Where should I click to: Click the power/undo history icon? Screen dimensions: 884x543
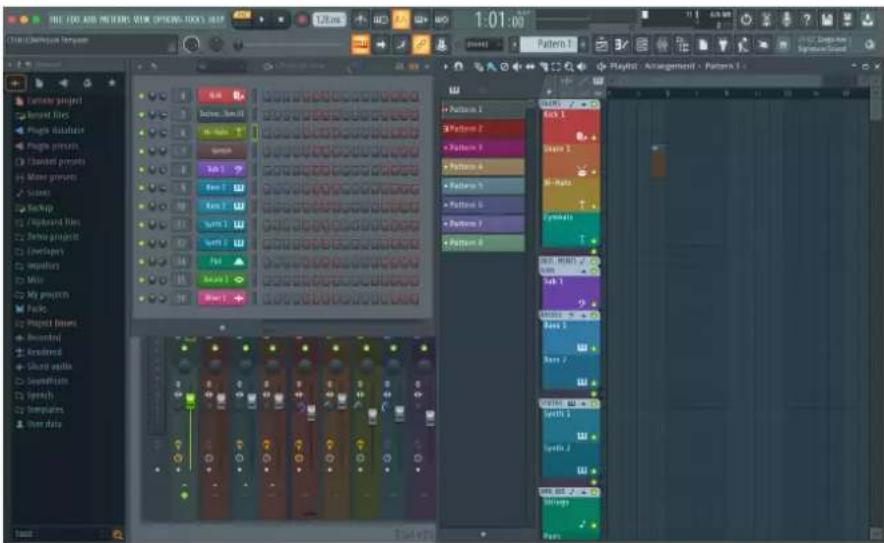tap(746, 20)
